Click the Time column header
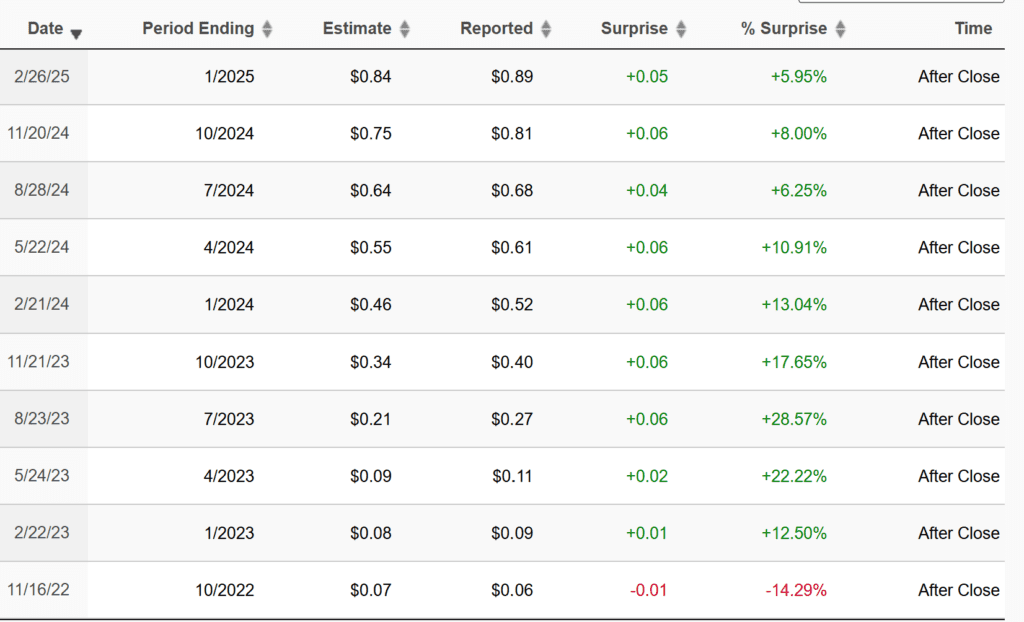The height and width of the screenshot is (622, 1024). [x=973, y=29]
